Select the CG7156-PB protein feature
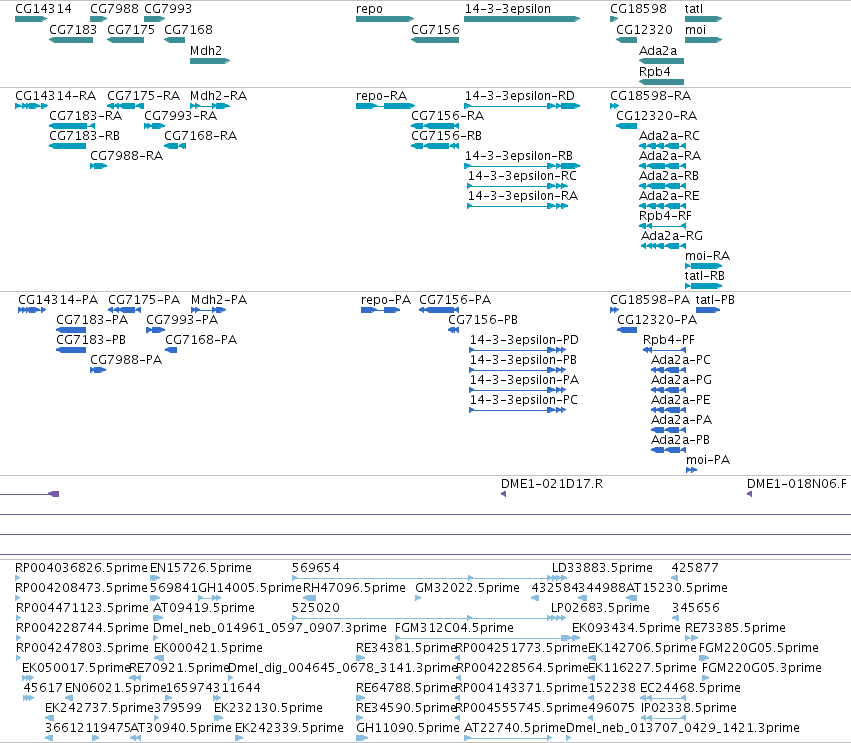Screen dimensions: 851x743 tap(454, 330)
